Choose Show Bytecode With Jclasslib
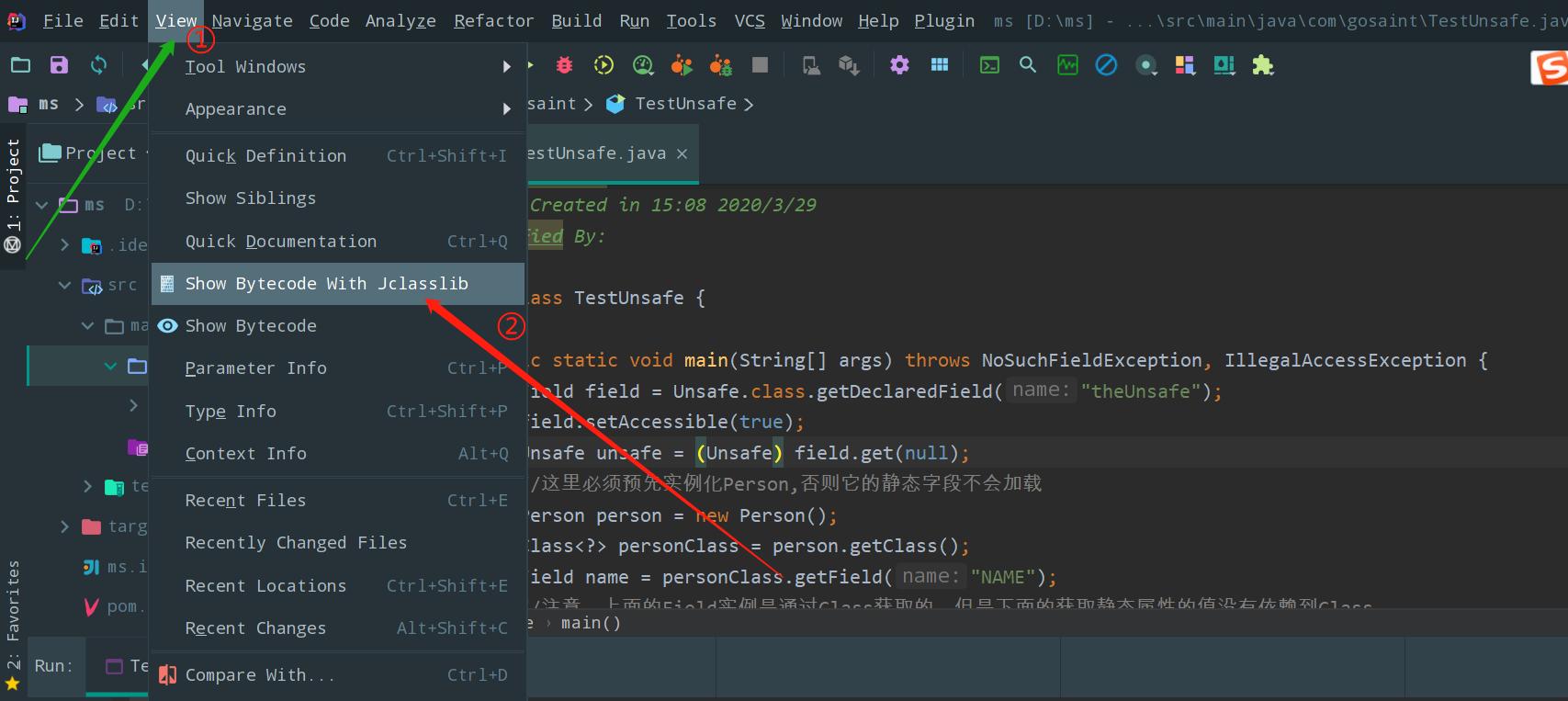The image size is (1568, 701). (338, 284)
